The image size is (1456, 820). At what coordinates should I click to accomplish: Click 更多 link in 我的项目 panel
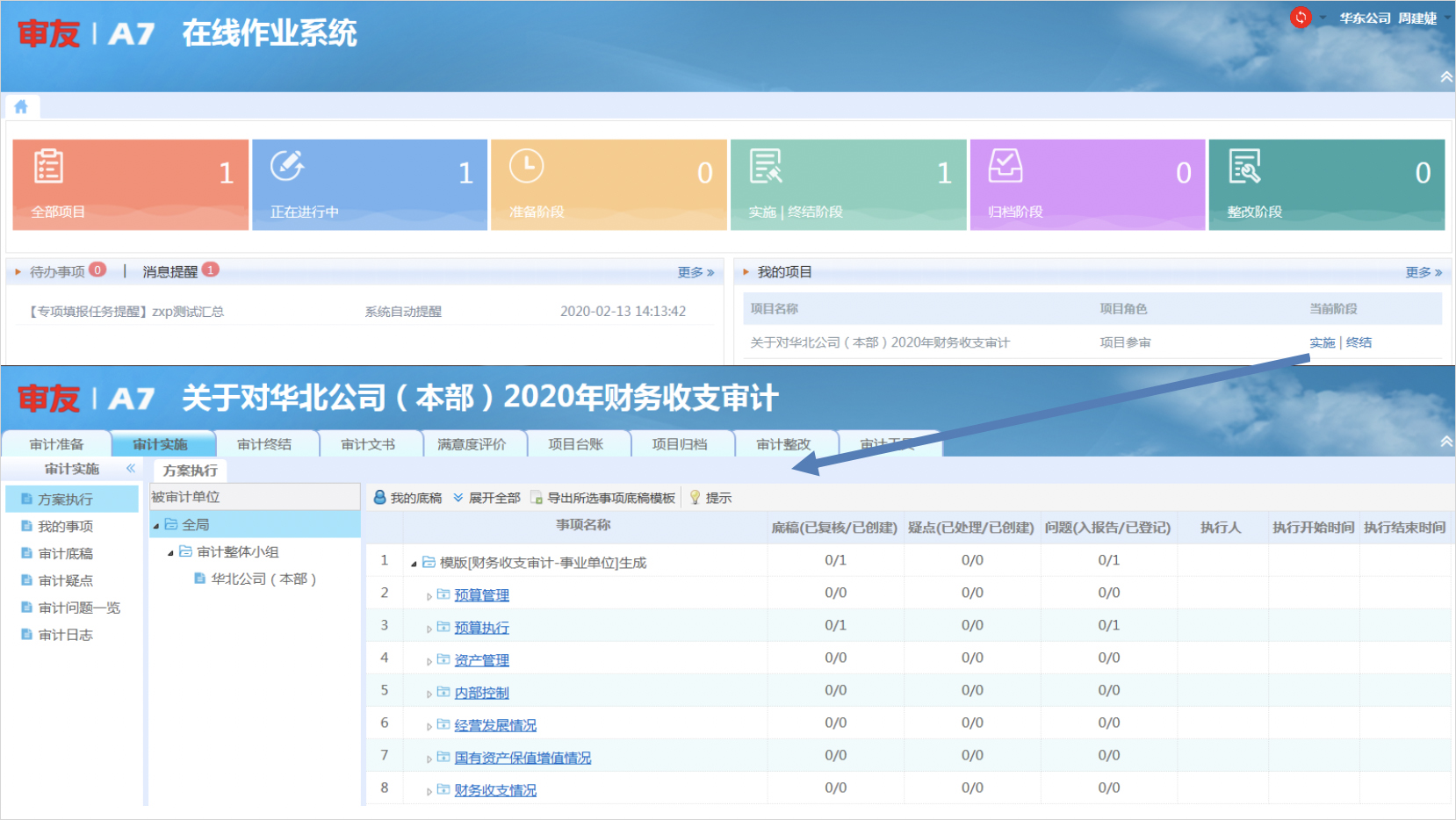(x=1423, y=272)
